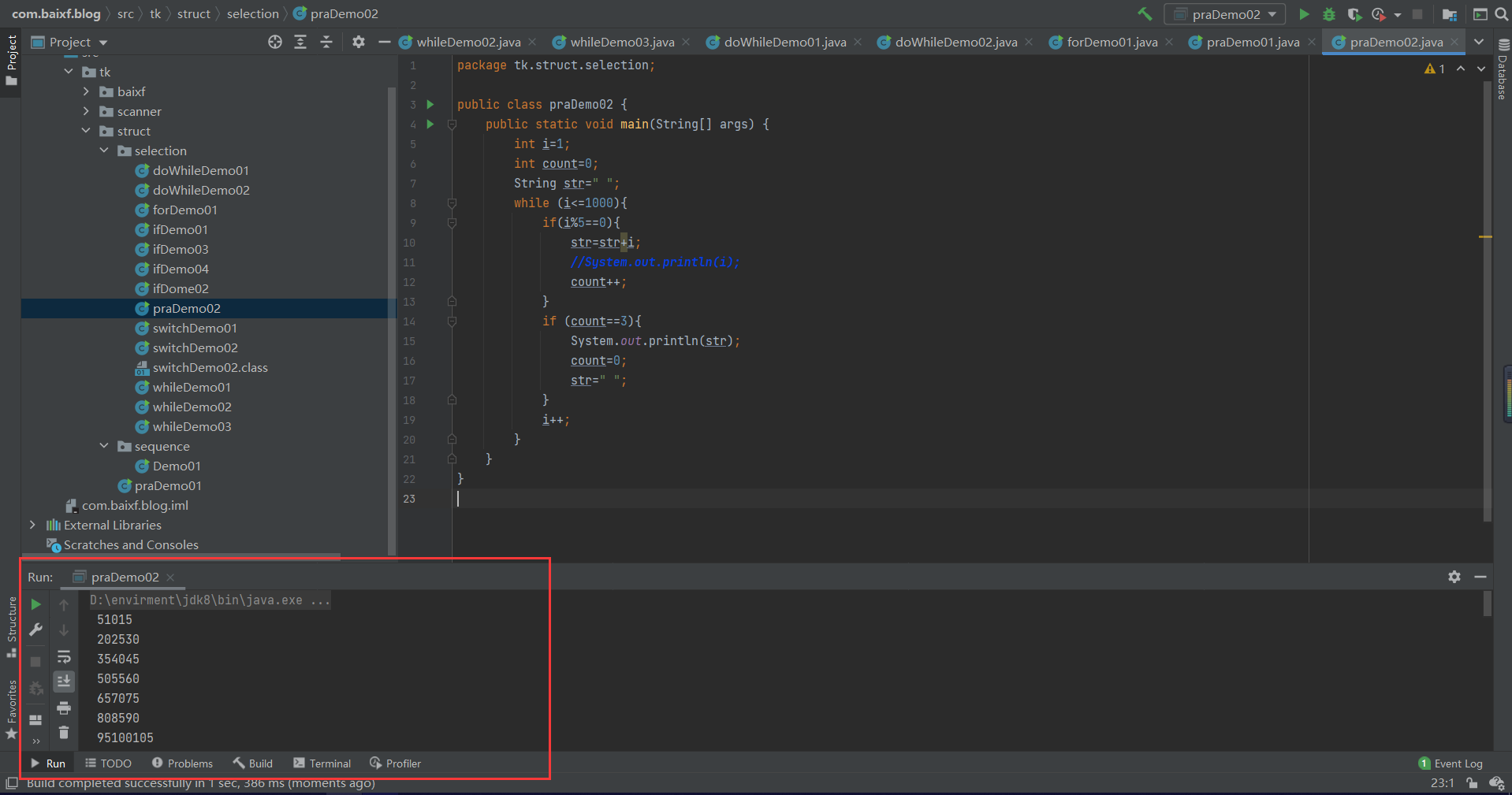This screenshot has width=1512, height=795.
Task: Rerun praDemo02 in the Run panel
Action: pyautogui.click(x=35, y=604)
